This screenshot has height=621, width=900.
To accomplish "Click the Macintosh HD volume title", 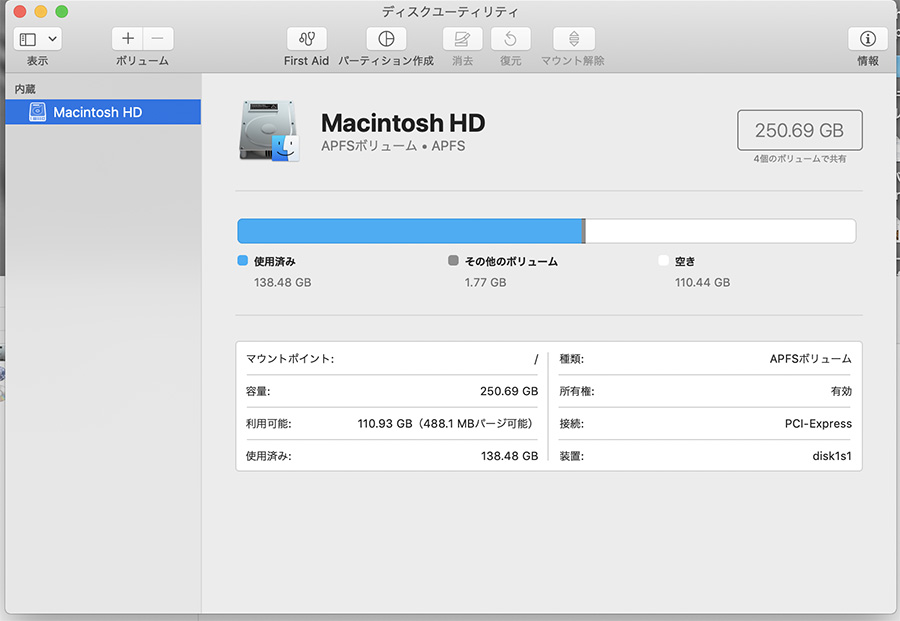I will click(x=403, y=123).
